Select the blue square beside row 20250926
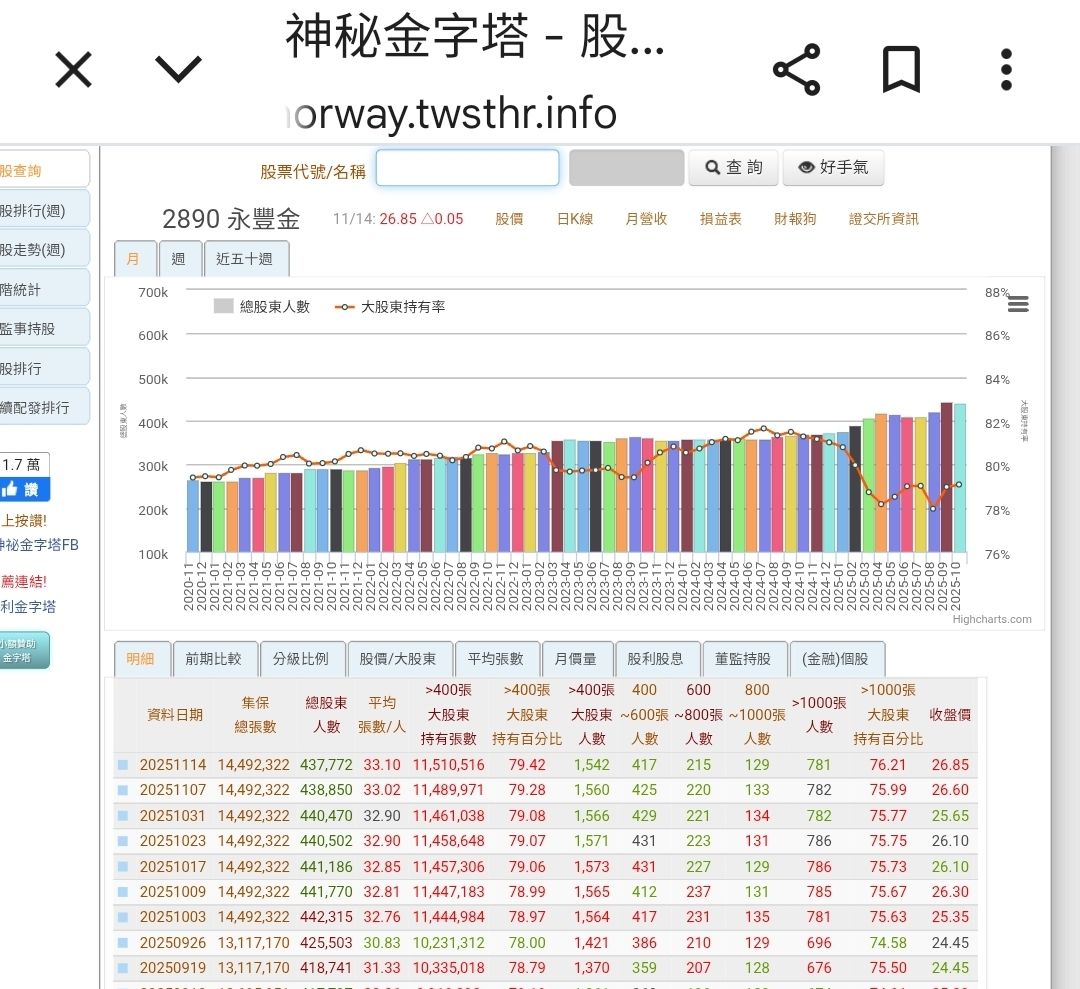Screen dimensions: 1080x989 coord(123,942)
